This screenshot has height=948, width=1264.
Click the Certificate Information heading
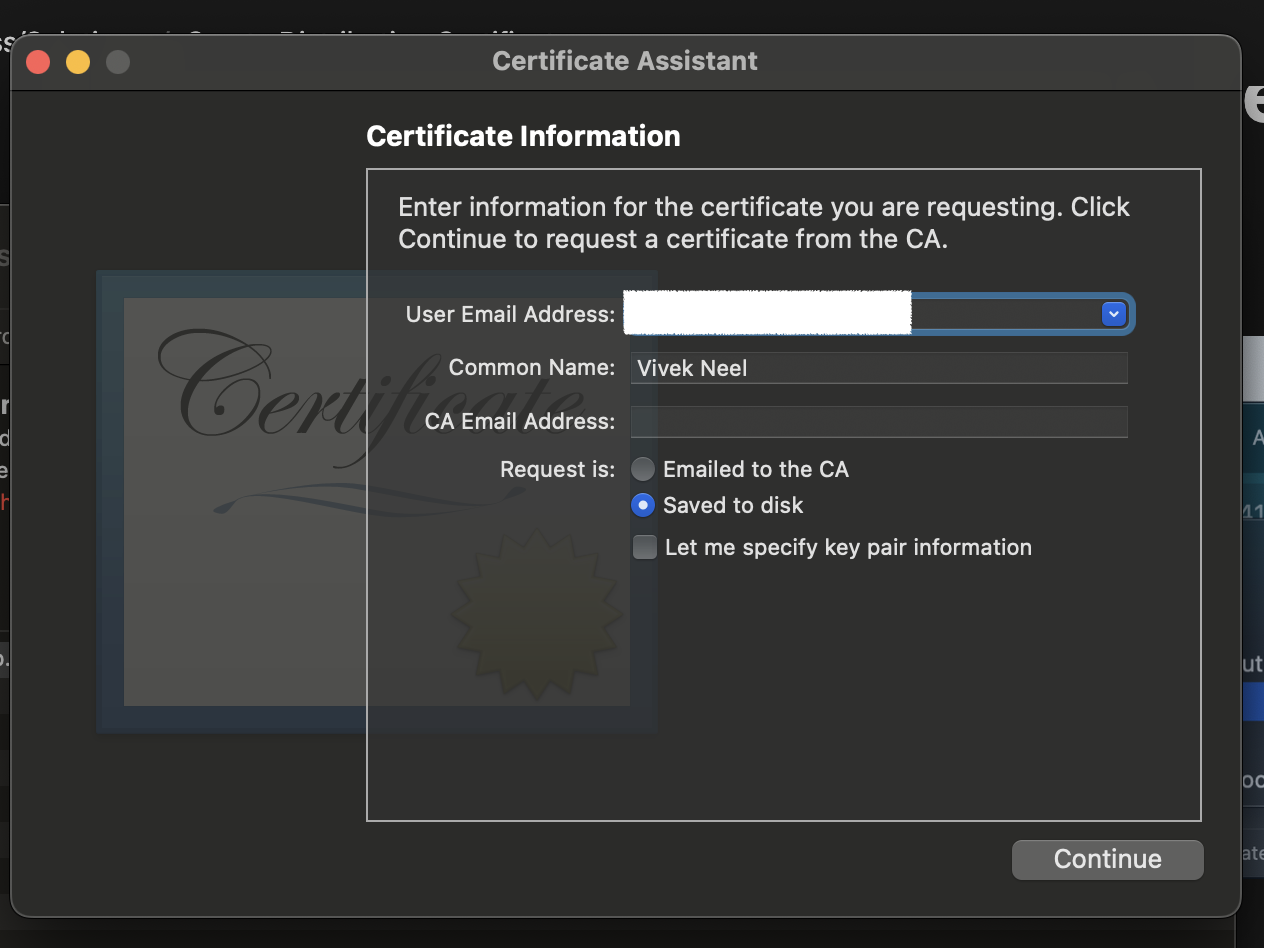coord(523,136)
